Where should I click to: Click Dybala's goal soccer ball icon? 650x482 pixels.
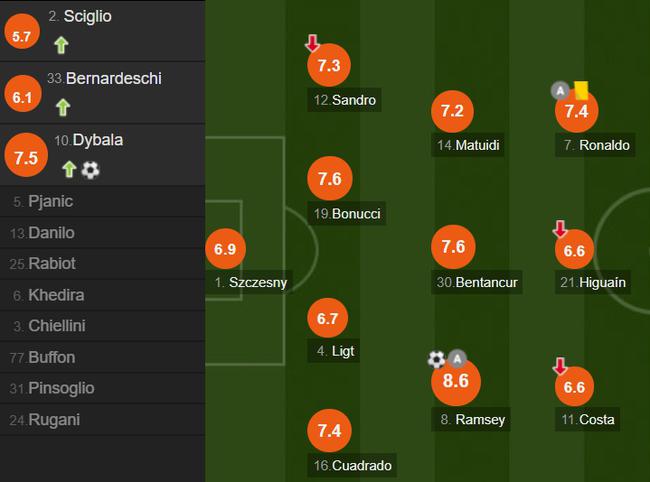[x=90, y=170]
